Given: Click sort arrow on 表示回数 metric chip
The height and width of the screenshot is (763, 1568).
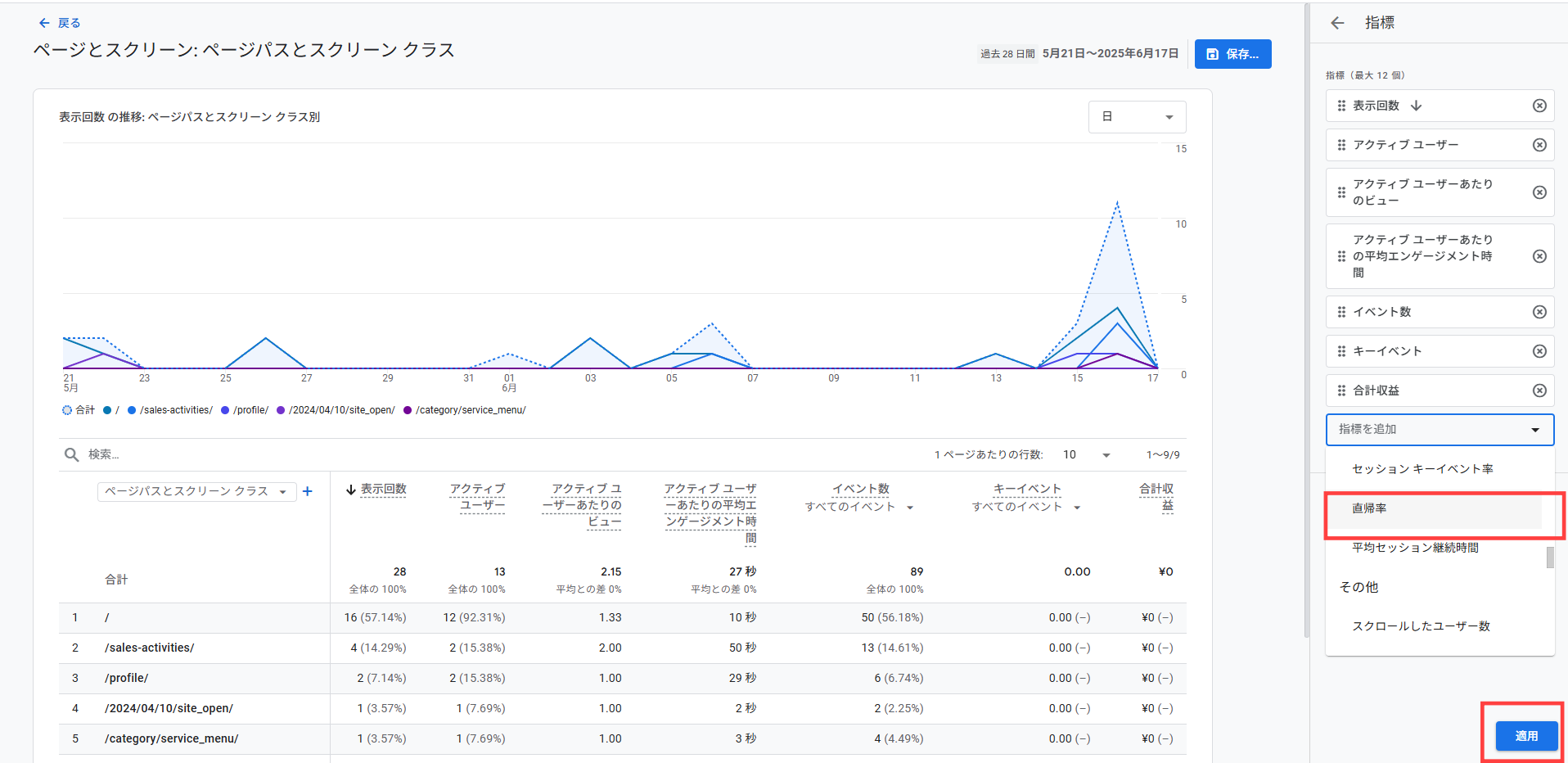Looking at the screenshot, I should pos(1416,106).
